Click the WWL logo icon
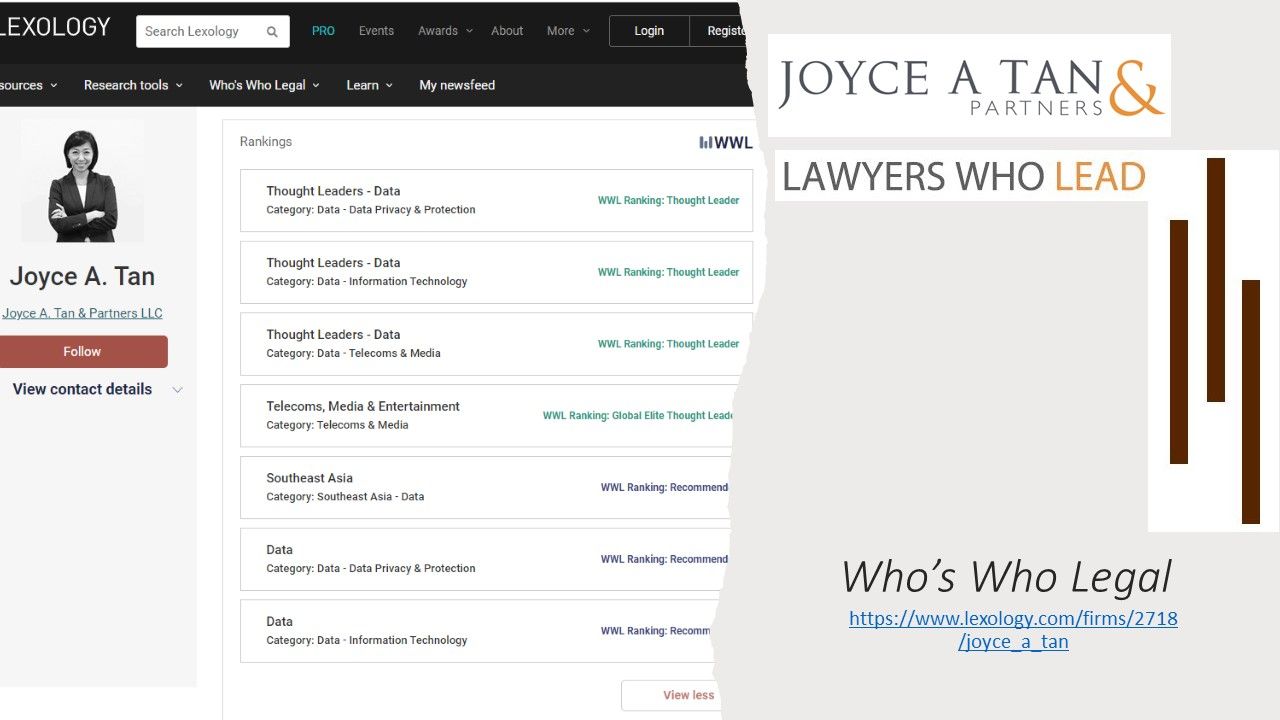 (725, 142)
